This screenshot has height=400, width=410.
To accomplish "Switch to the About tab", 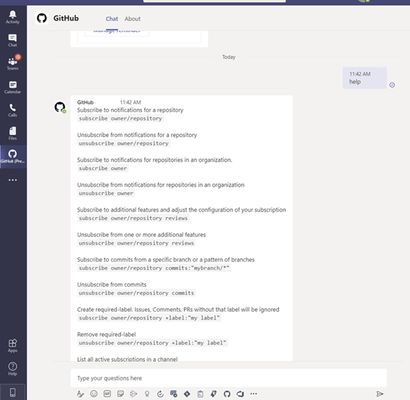I will coord(132,19).
